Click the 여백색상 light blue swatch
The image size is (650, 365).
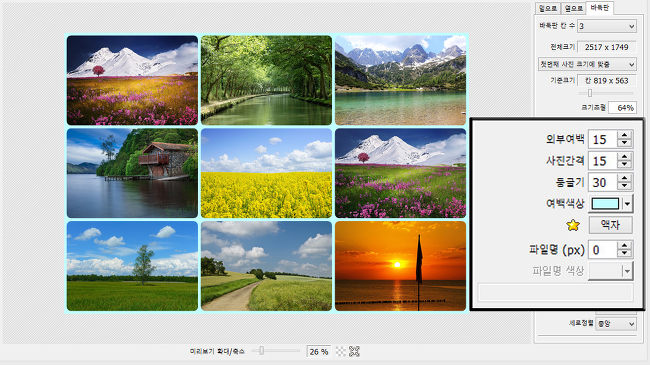pos(605,204)
